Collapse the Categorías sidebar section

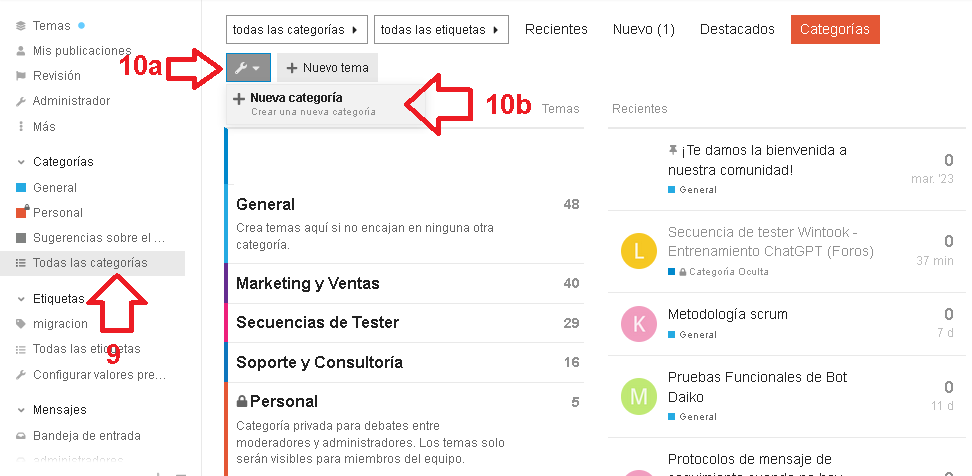pos(22,162)
